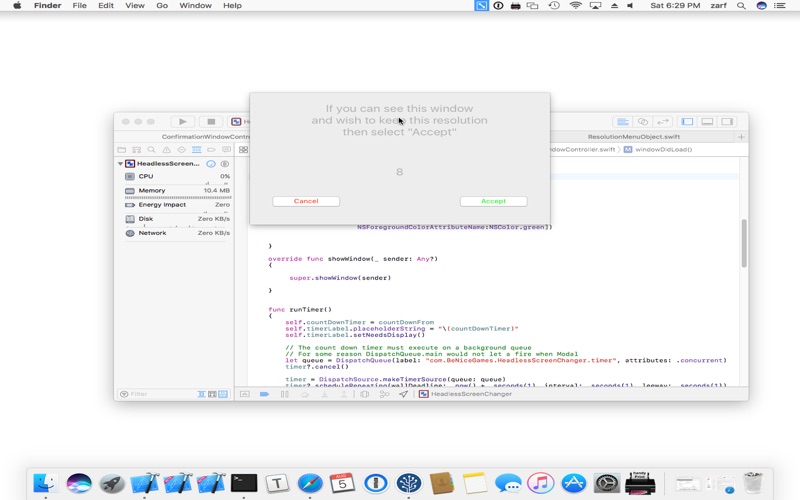
Task: Toggle the debug area panel
Action: click(x=707, y=122)
